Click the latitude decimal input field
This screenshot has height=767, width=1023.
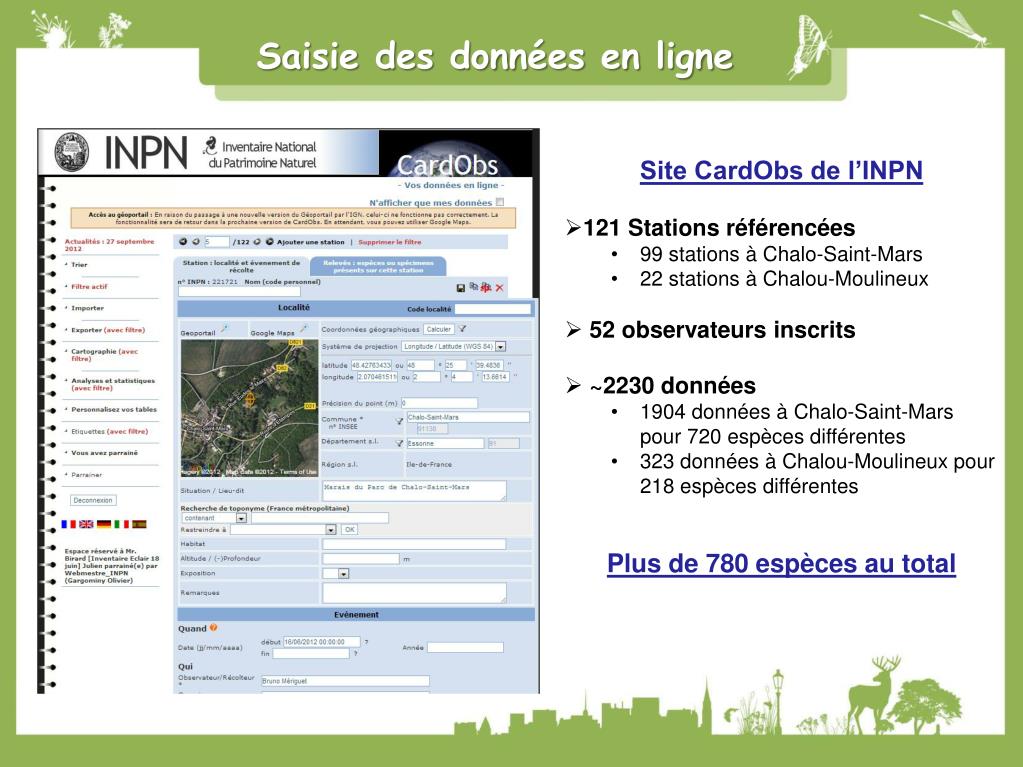(x=371, y=365)
